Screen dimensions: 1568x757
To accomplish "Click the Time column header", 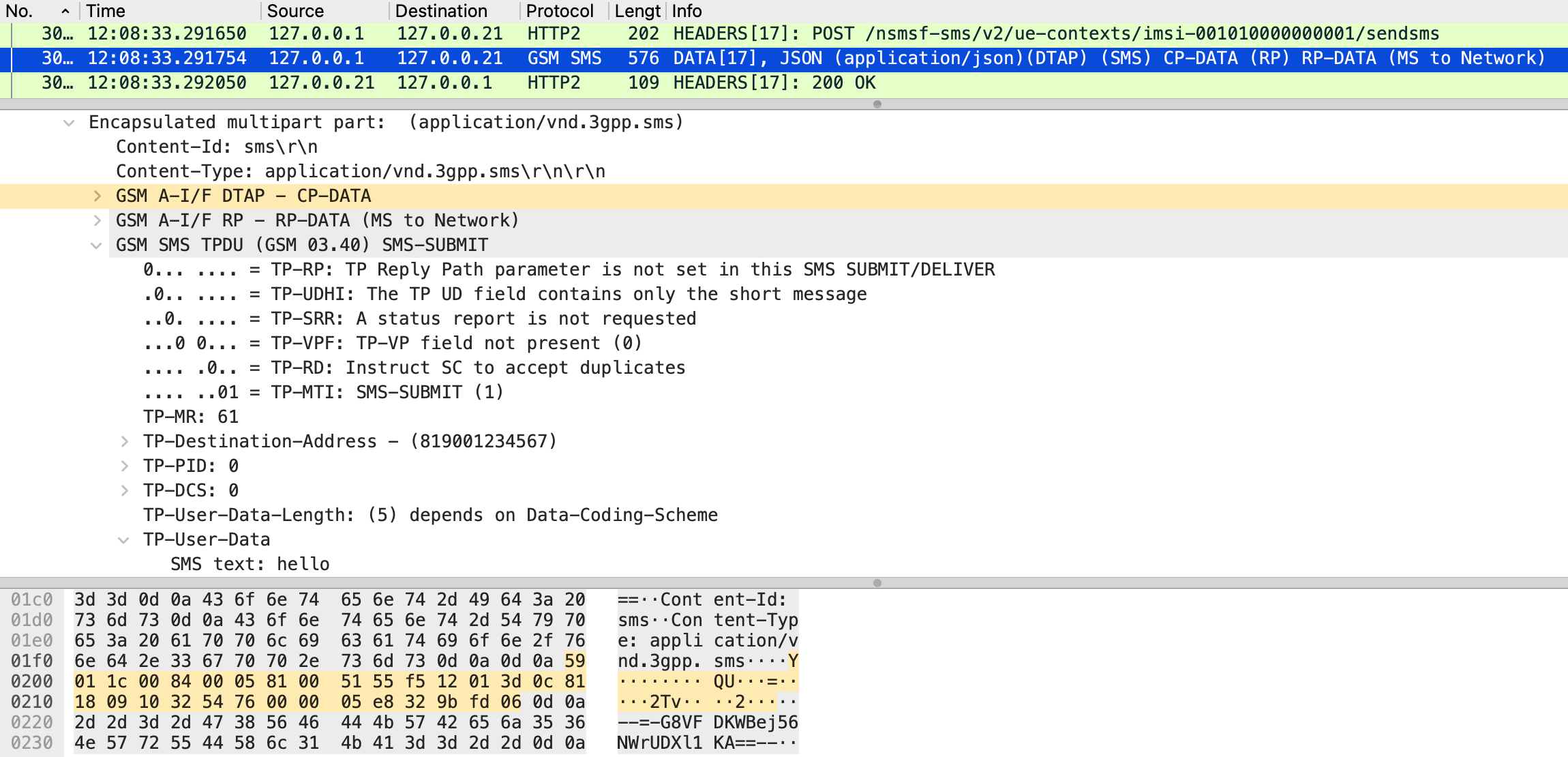I will pyautogui.click(x=106, y=11).
